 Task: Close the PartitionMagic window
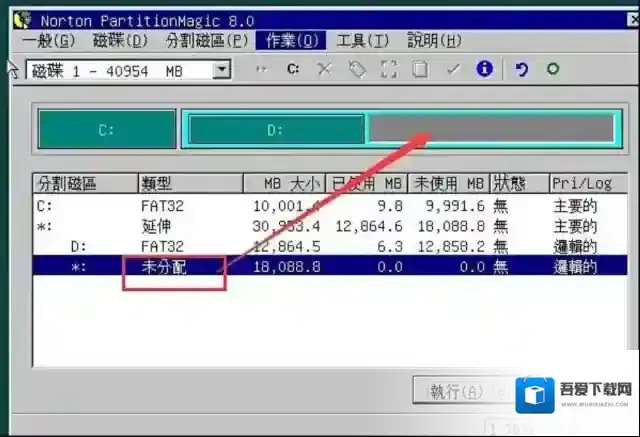point(633,20)
